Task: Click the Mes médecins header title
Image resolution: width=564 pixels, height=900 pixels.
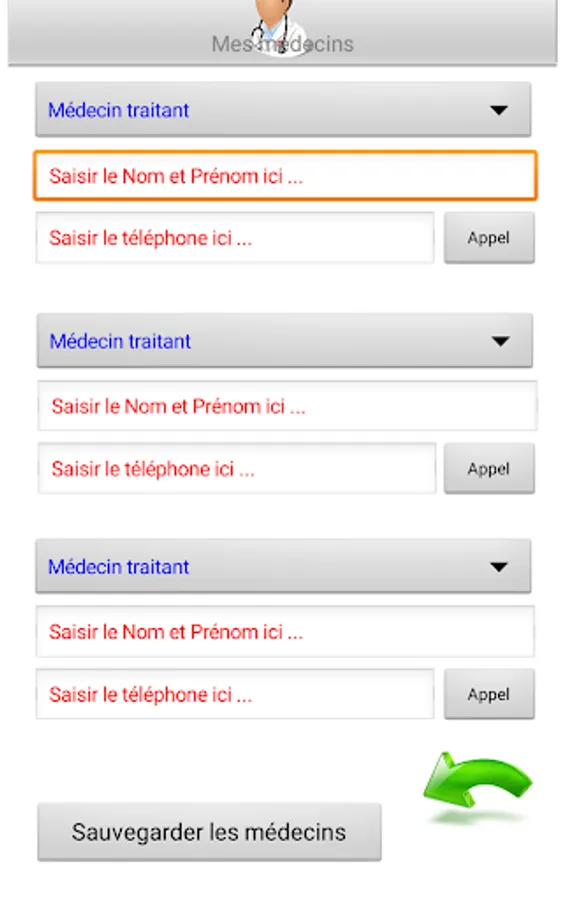Action: click(282, 44)
